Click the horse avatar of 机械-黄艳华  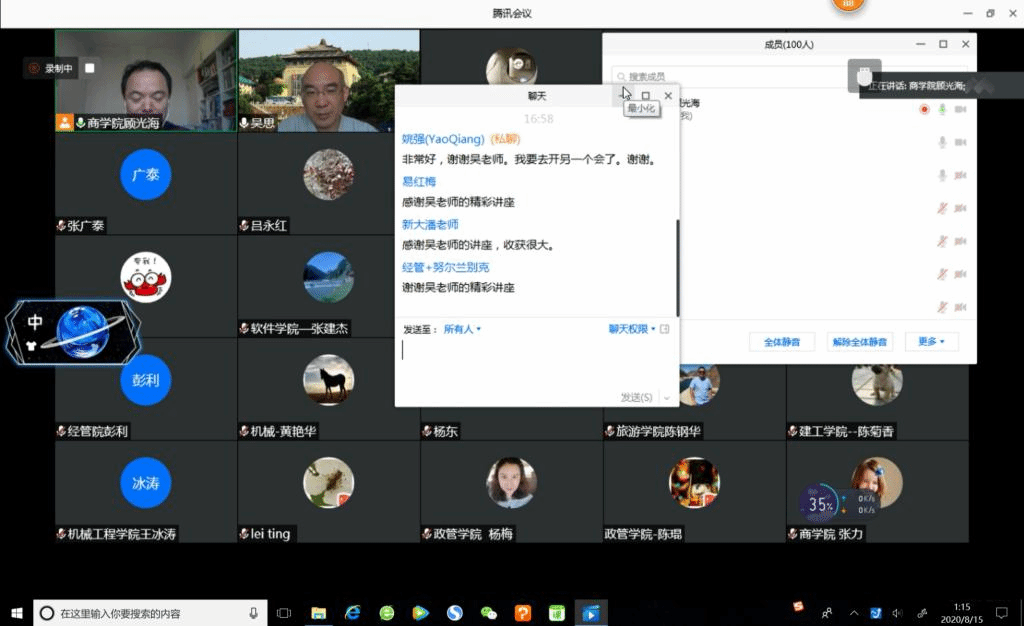coord(328,380)
